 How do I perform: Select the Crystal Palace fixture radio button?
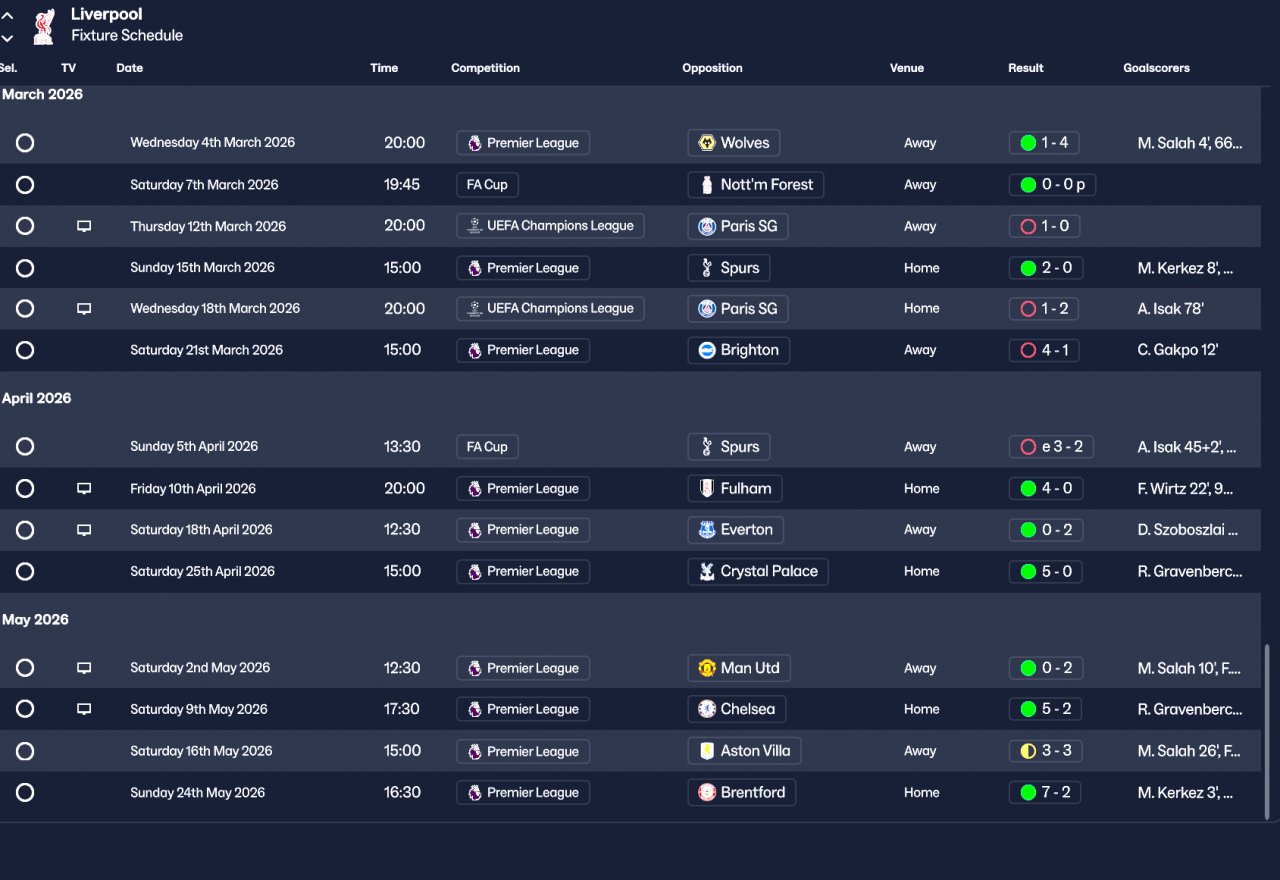click(x=25, y=572)
